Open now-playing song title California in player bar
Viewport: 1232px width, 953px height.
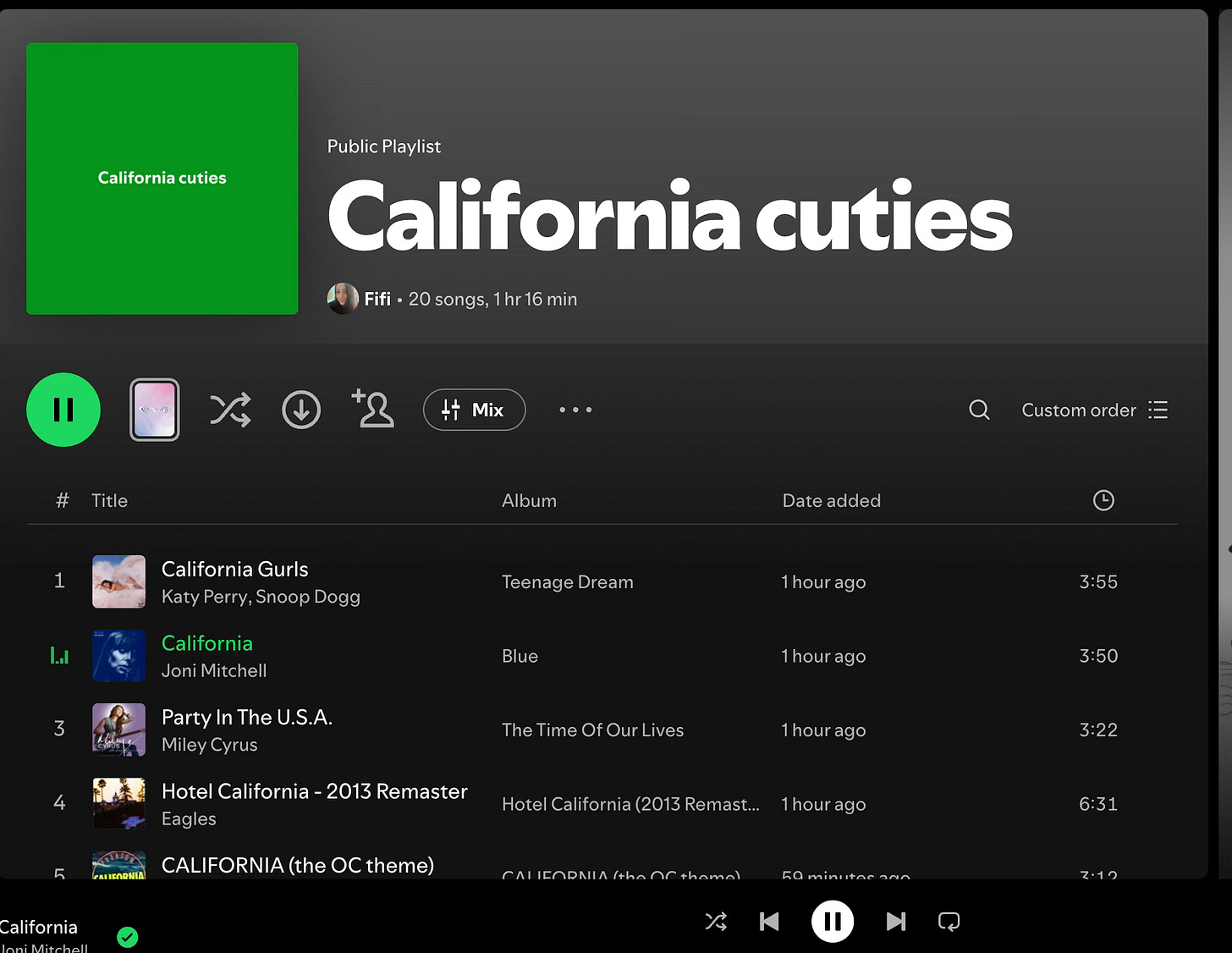(x=39, y=928)
